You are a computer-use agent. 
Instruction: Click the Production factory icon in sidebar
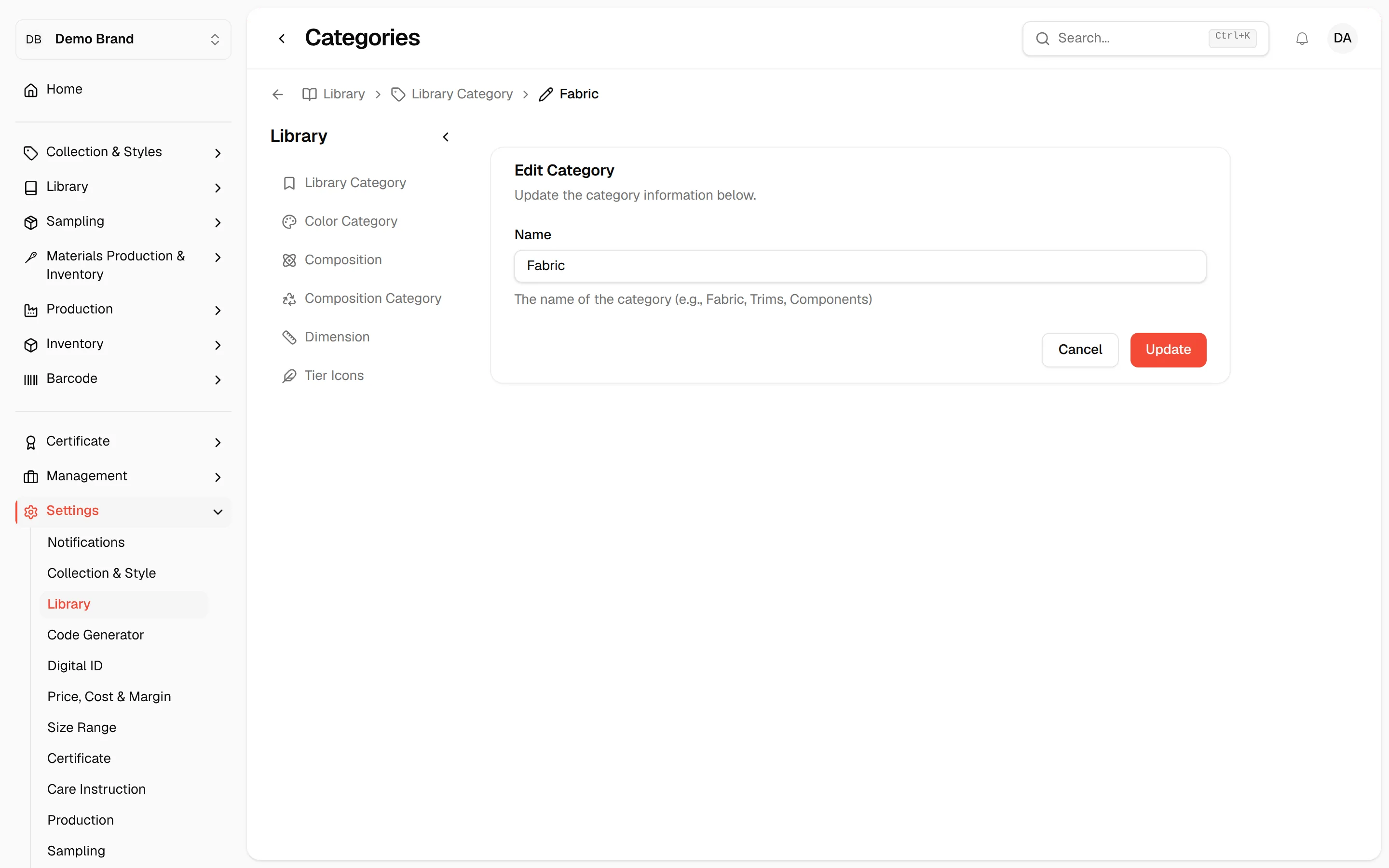[x=31, y=310]
